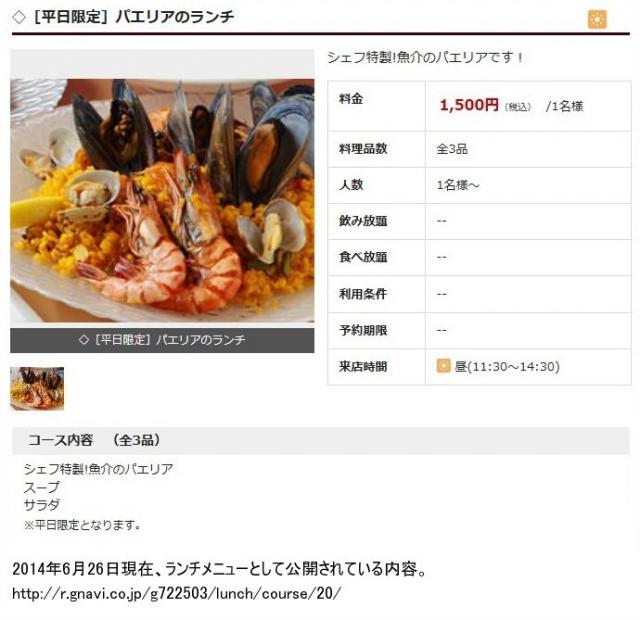Click the orange lunch icon beside the title
Viewport: 640px width, 620px height.
[x=597, y=19]
